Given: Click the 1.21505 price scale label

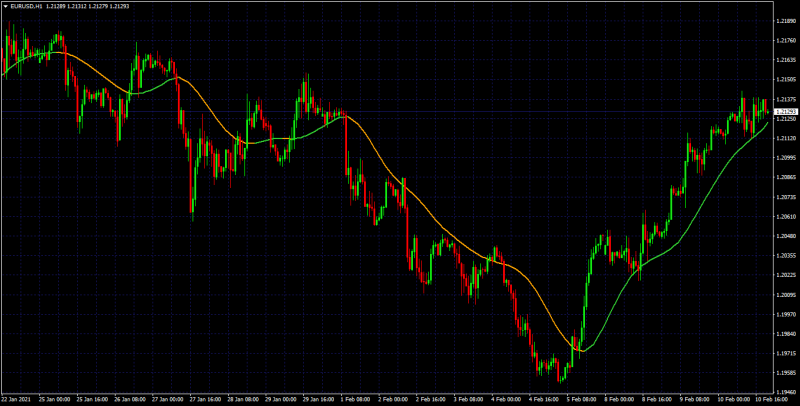Looking at the screenshot, I should pos(786,80).
